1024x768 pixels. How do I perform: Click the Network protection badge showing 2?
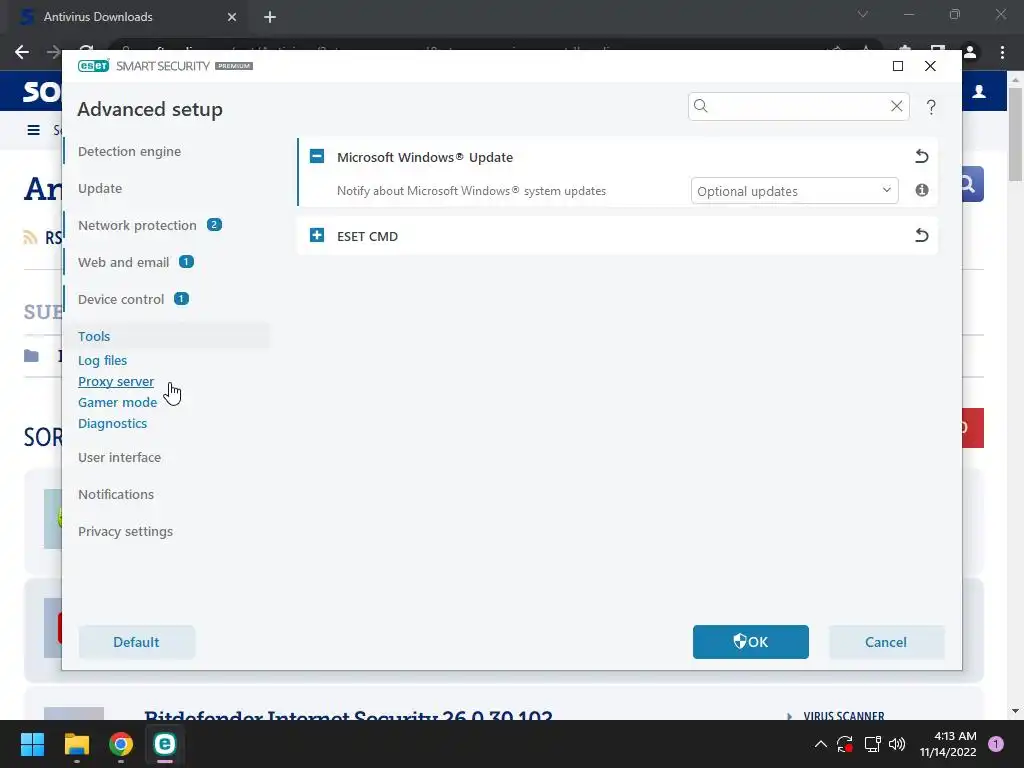point(214,225)
